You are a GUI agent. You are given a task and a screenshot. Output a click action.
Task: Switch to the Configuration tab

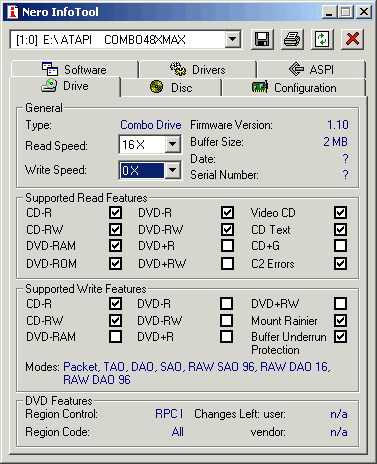(294, 88)
